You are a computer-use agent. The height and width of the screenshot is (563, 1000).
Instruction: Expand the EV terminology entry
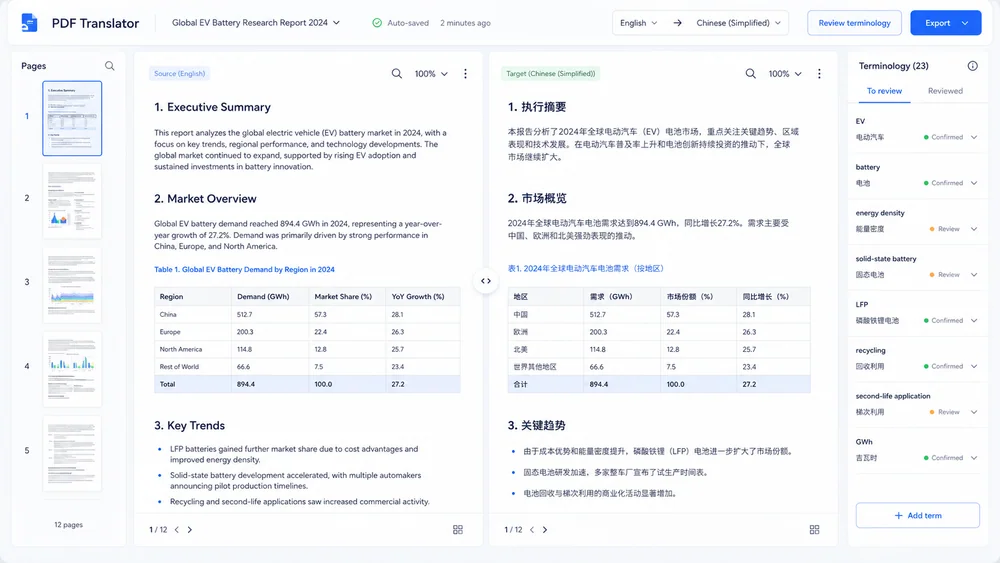pyautogui.click(x=974, y=137)
